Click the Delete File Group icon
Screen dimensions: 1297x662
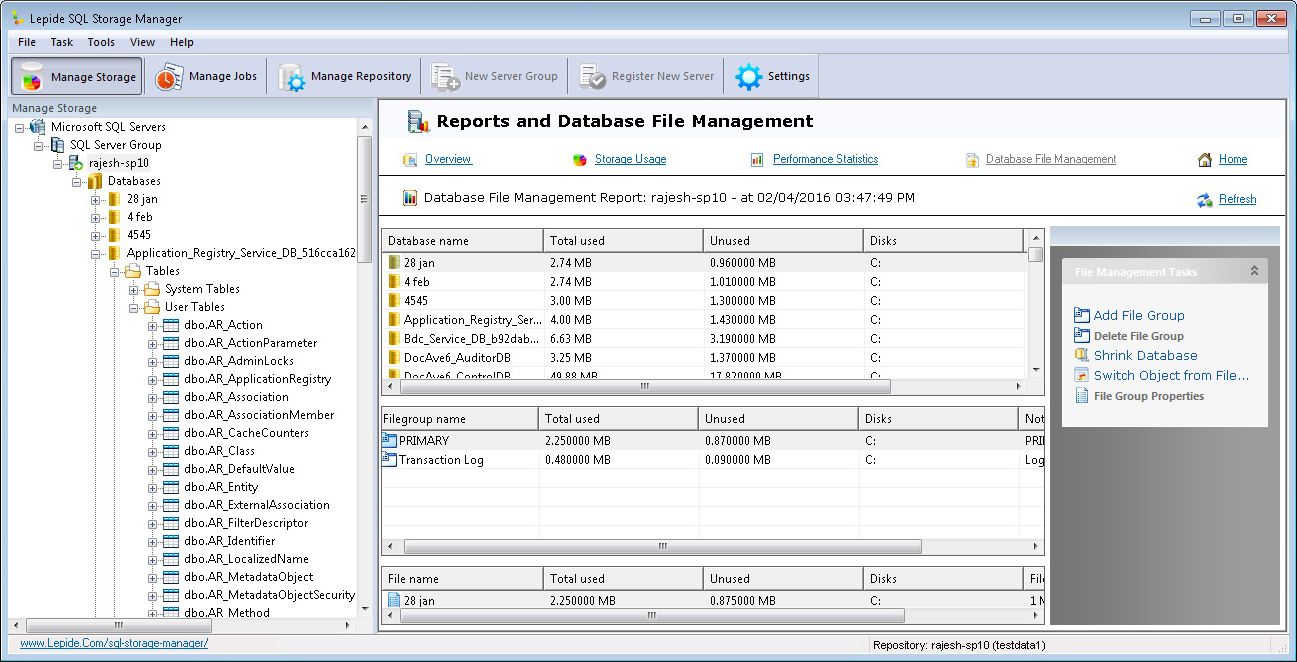pyautogui.click(x=1081, y=335)
